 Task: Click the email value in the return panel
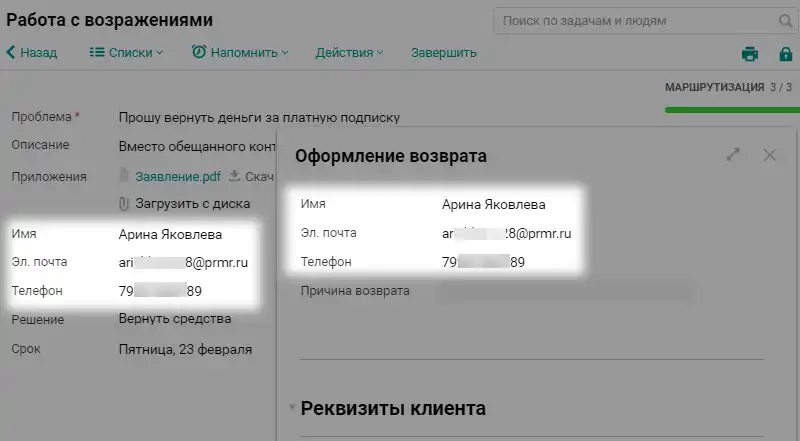coord(507,234)
